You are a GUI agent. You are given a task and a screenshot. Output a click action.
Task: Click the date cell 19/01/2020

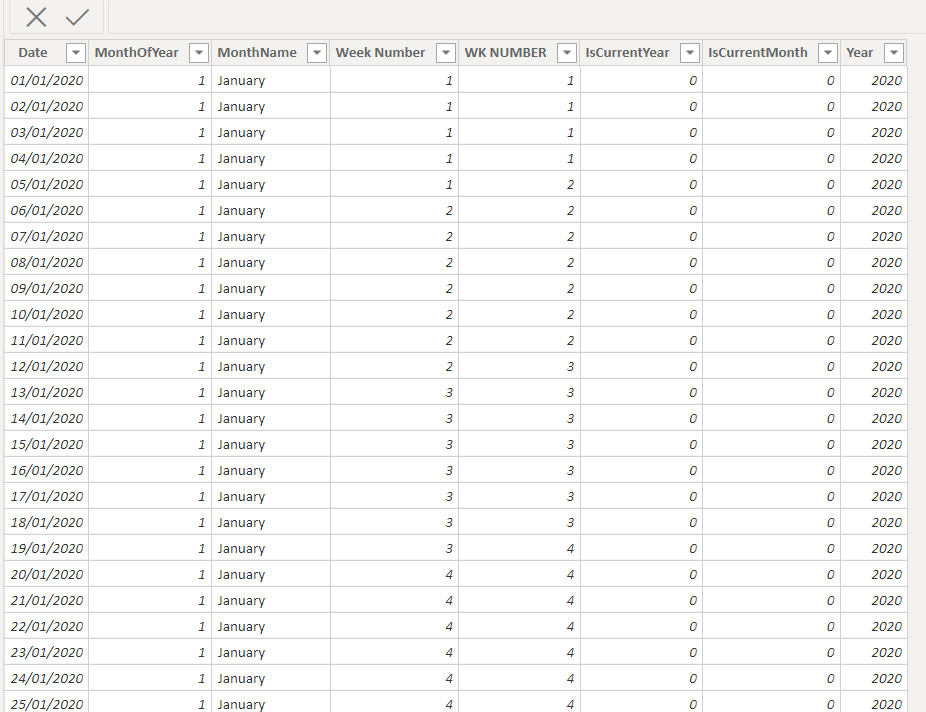47,548
